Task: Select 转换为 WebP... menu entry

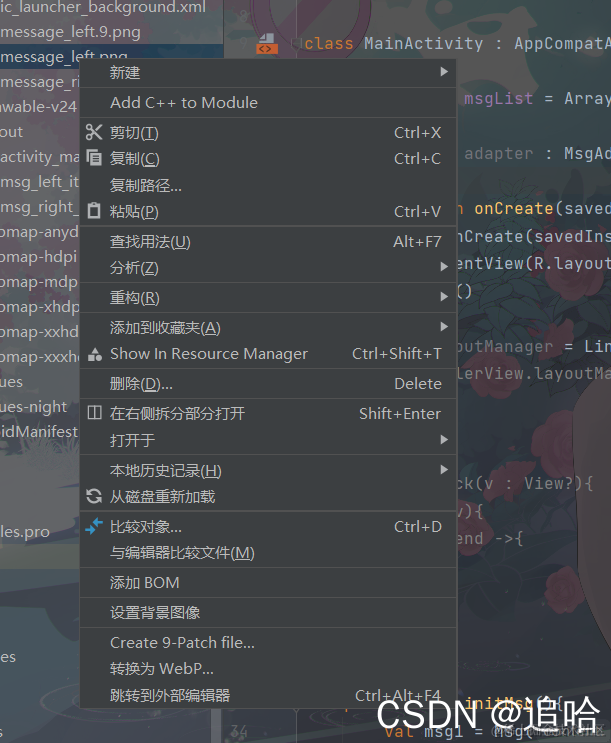Action: (268, 669)
